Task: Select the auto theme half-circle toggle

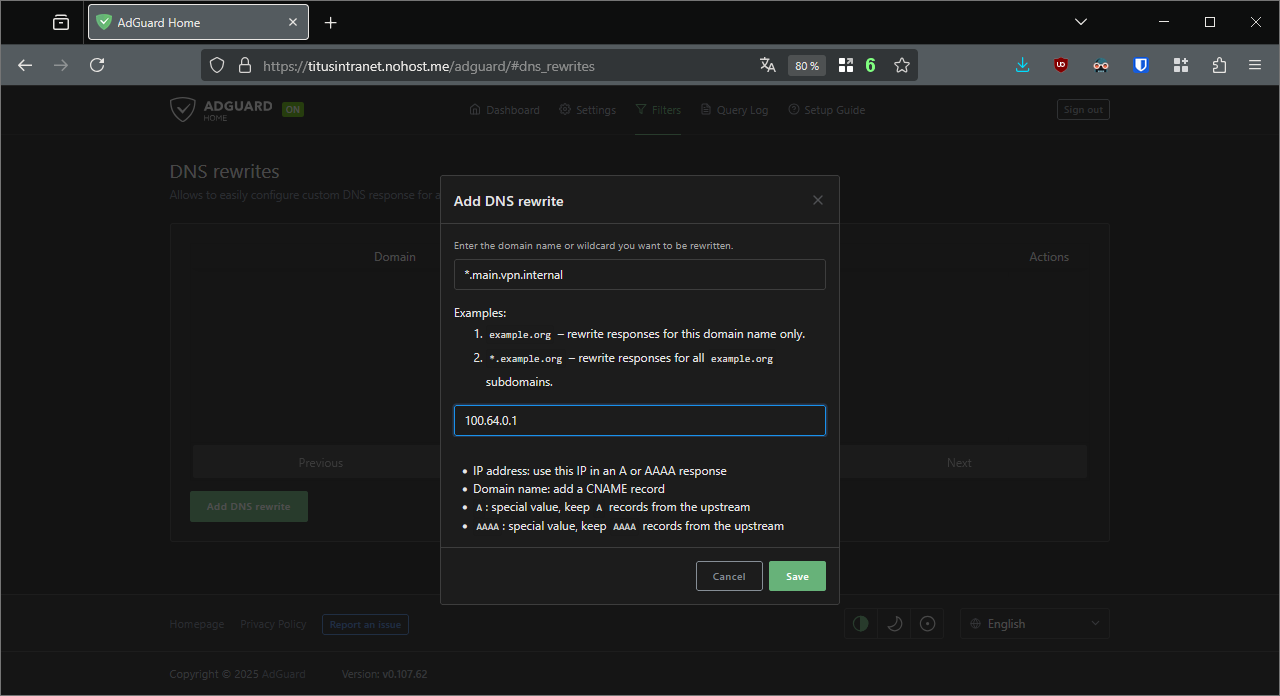Action: (x=861, y=624)
